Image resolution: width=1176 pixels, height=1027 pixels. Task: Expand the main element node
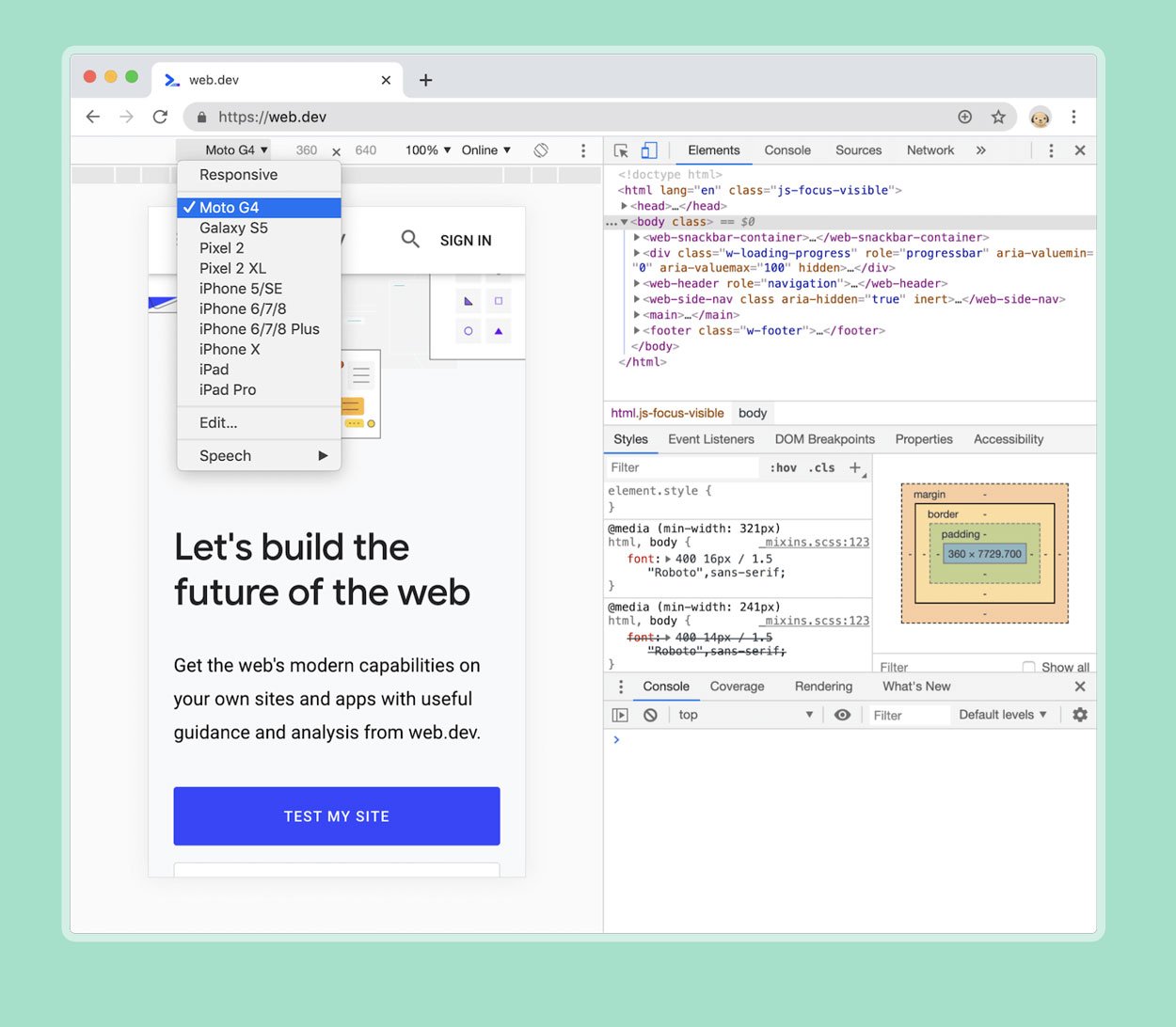point(637,315)
